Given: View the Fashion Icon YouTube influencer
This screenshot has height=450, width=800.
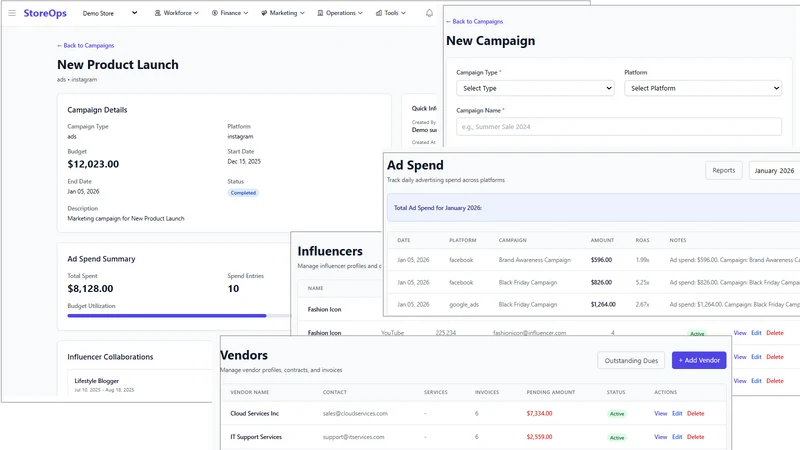Looking at the screenshot, I should click(x=740, y=333).
